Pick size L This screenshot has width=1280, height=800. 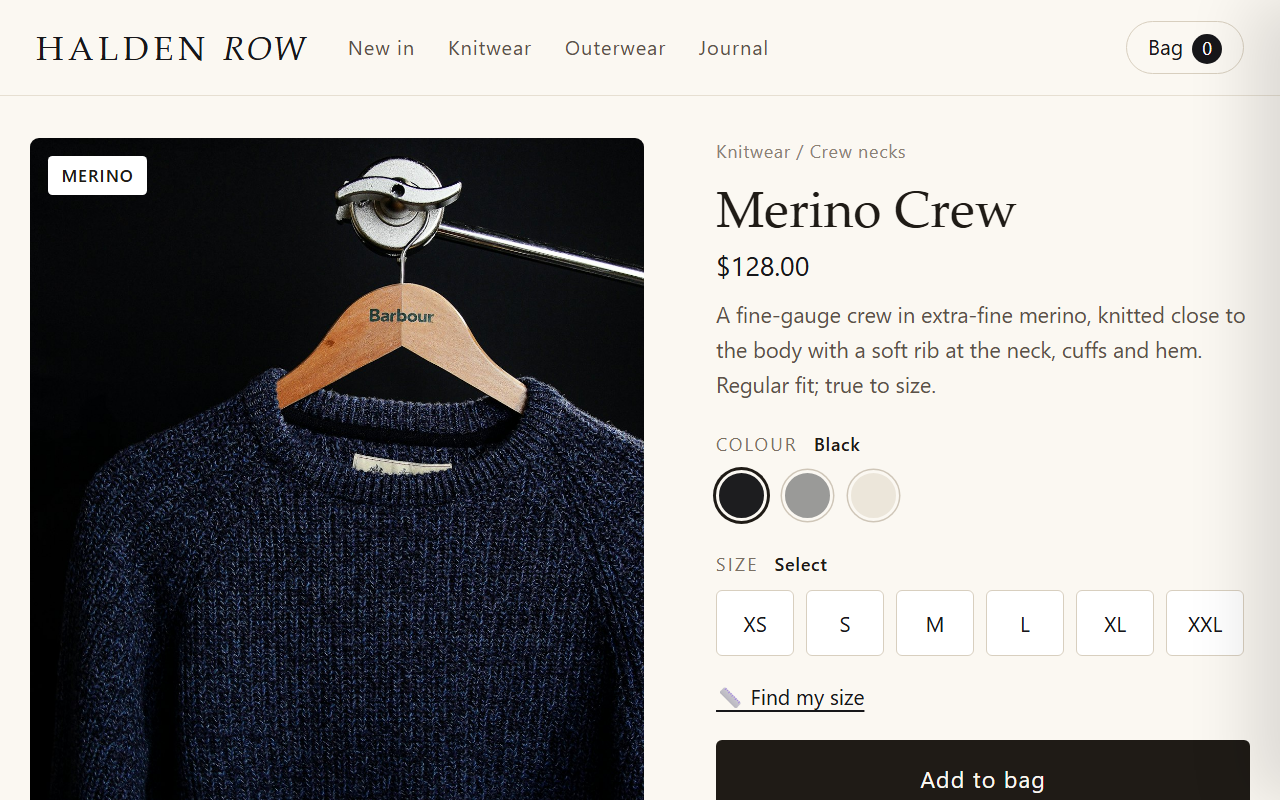pos(1025,623)
